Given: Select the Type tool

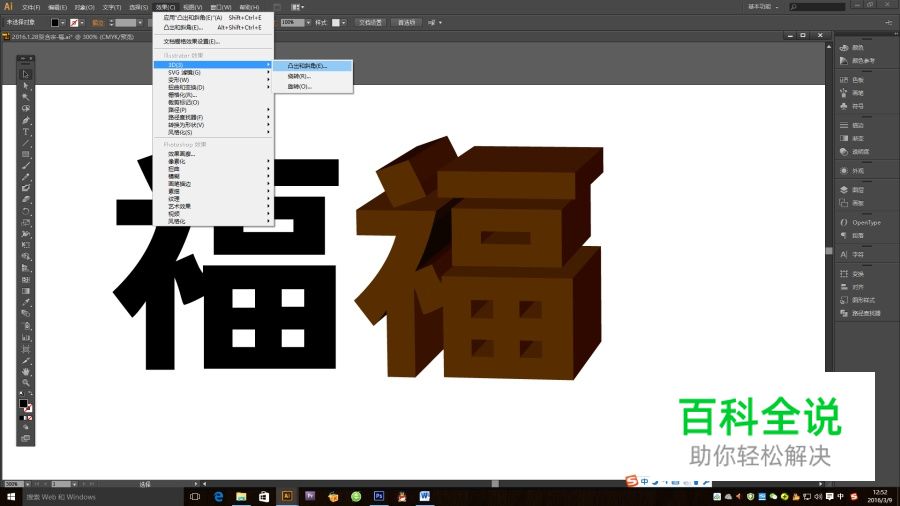Looking at the screenshot, I should (x=26, y=131).
